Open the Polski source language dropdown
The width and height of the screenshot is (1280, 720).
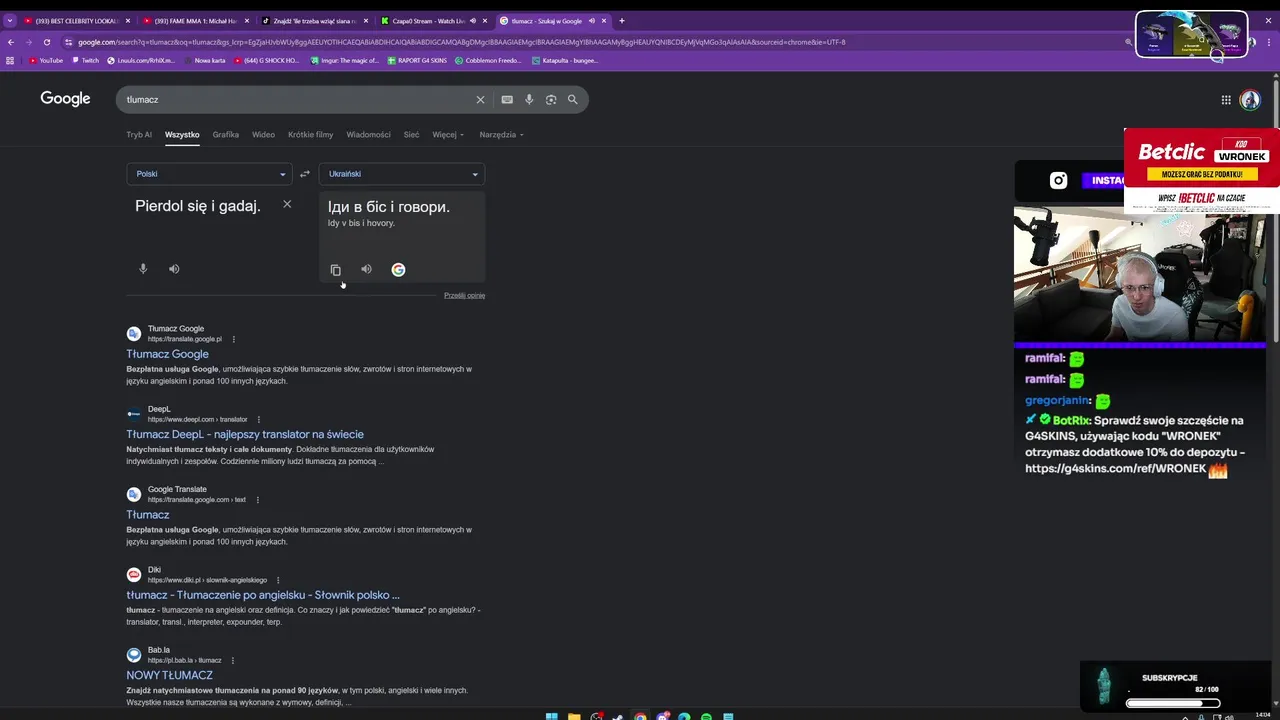click(210, 174)
